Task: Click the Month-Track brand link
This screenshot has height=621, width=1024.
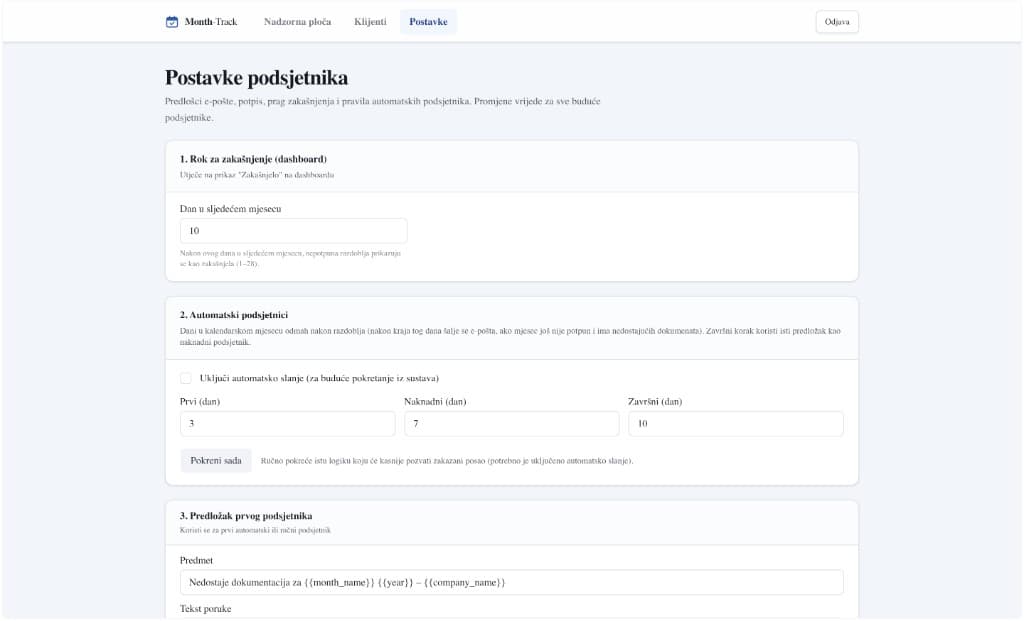Action: coord(203,21)
